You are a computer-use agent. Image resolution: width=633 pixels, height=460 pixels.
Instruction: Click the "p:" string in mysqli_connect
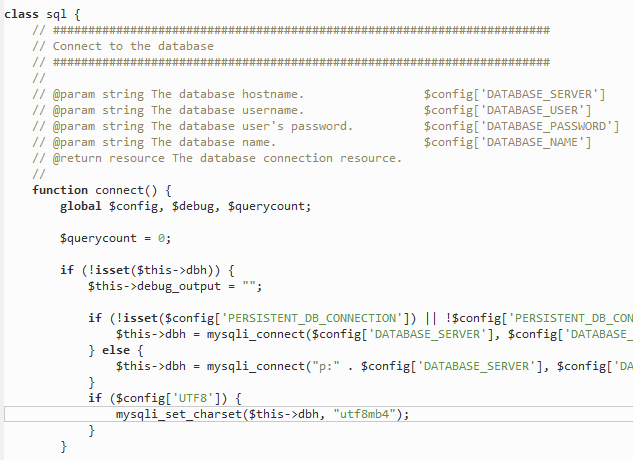[326, 367]
